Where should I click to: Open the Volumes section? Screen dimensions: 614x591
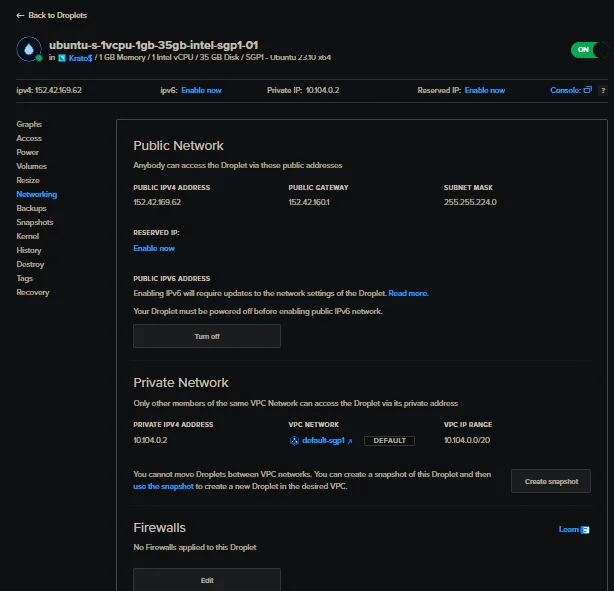(x=32, y=166)
